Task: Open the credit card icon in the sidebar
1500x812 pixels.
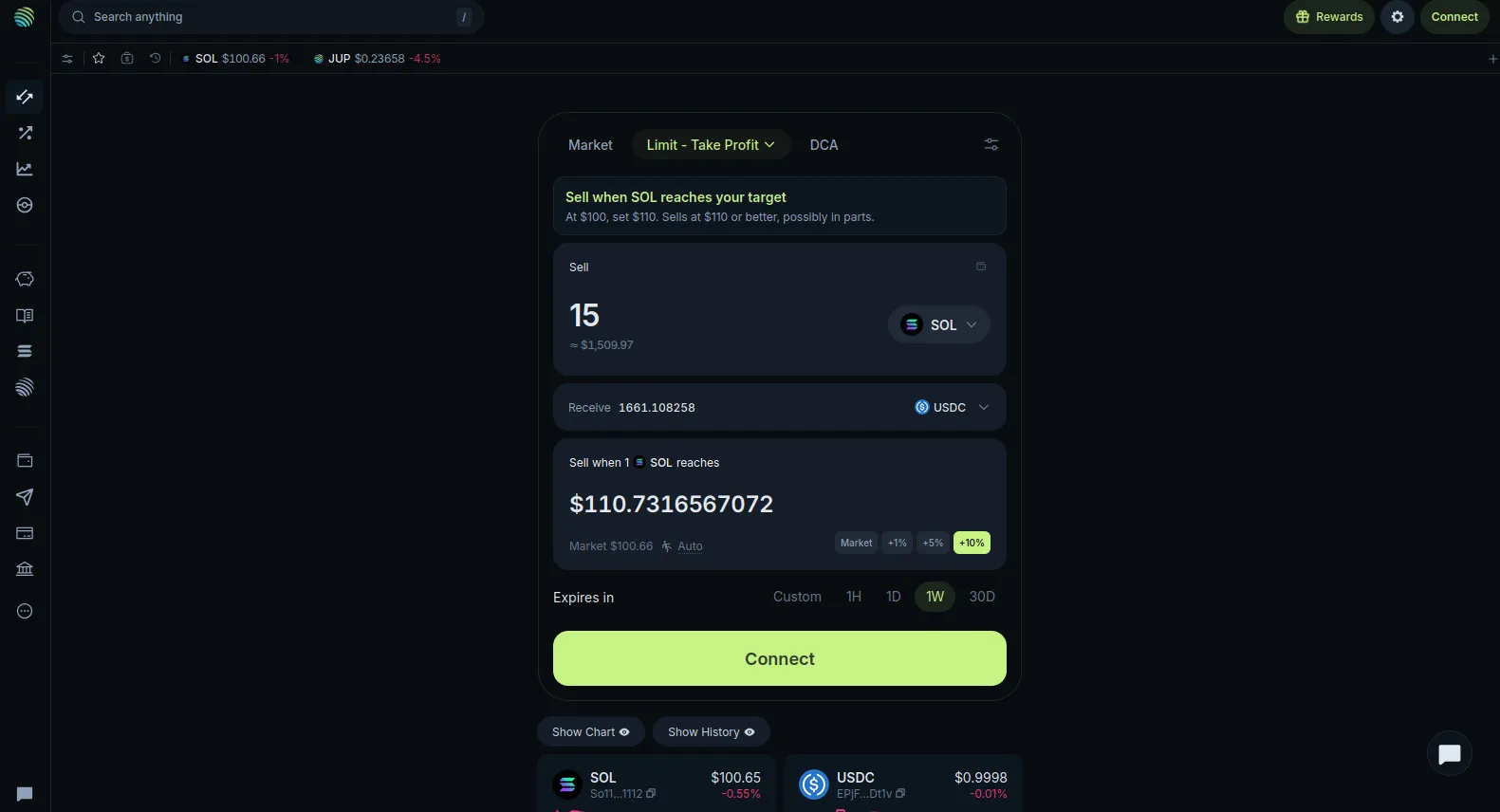Action: (x=25, y=533)
